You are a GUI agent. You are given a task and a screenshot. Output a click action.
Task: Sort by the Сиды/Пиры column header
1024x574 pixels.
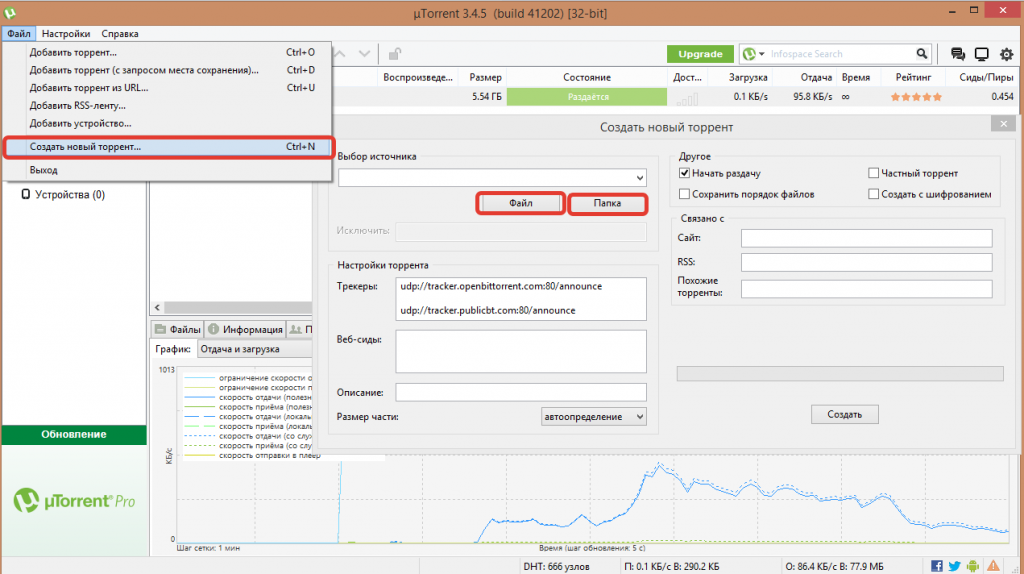(985, 77)
